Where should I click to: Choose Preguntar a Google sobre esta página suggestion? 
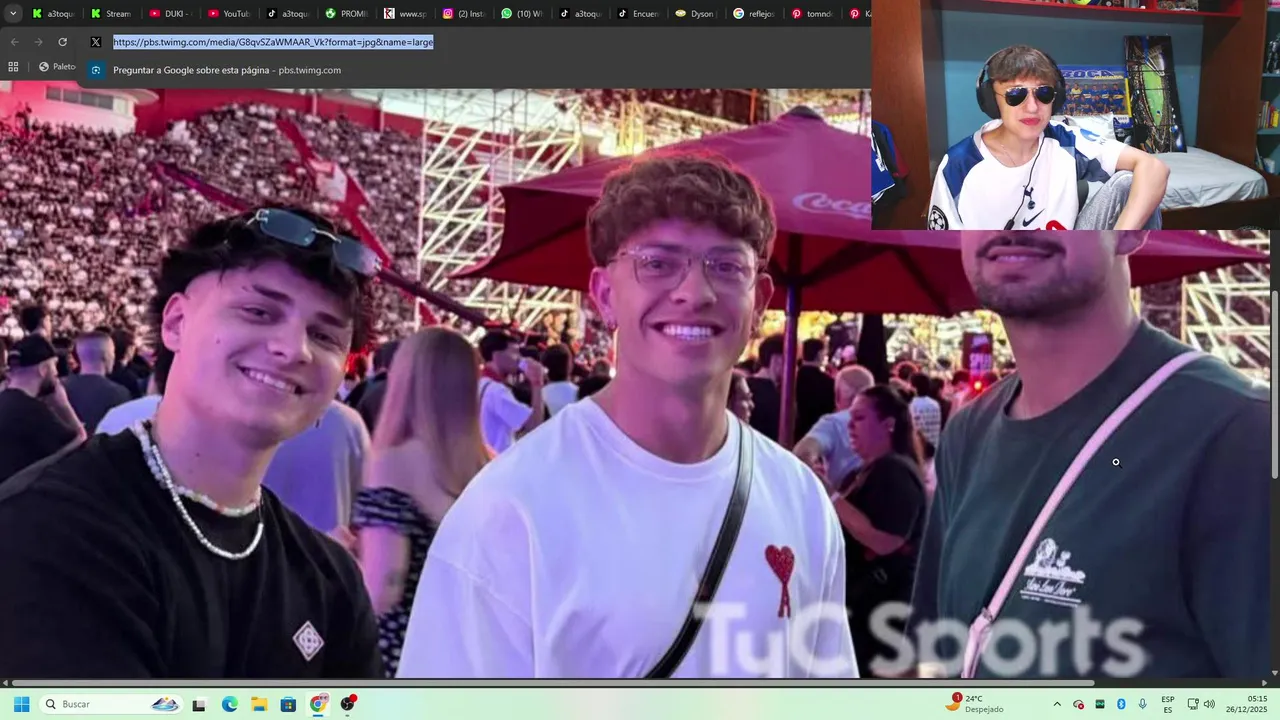[x=227, y=70]
